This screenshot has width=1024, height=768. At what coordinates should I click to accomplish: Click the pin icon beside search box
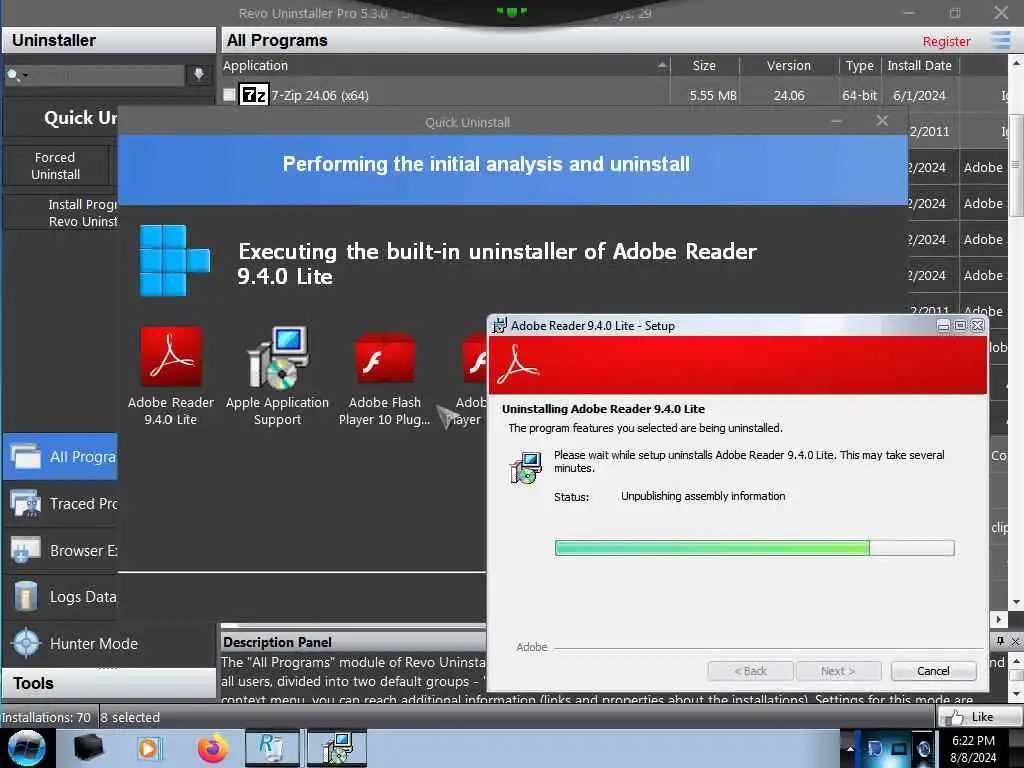(x=199, y=74)
